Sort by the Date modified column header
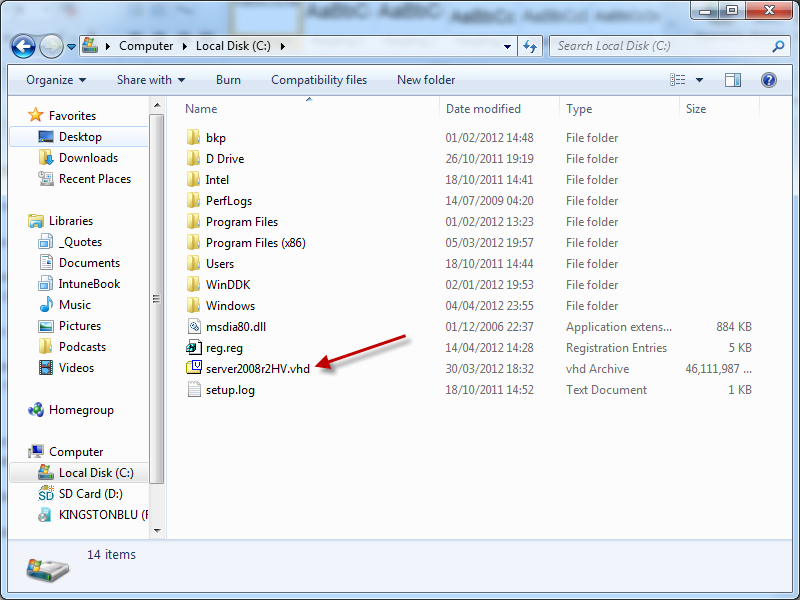800x600 pixels. (x=483, y=109)
